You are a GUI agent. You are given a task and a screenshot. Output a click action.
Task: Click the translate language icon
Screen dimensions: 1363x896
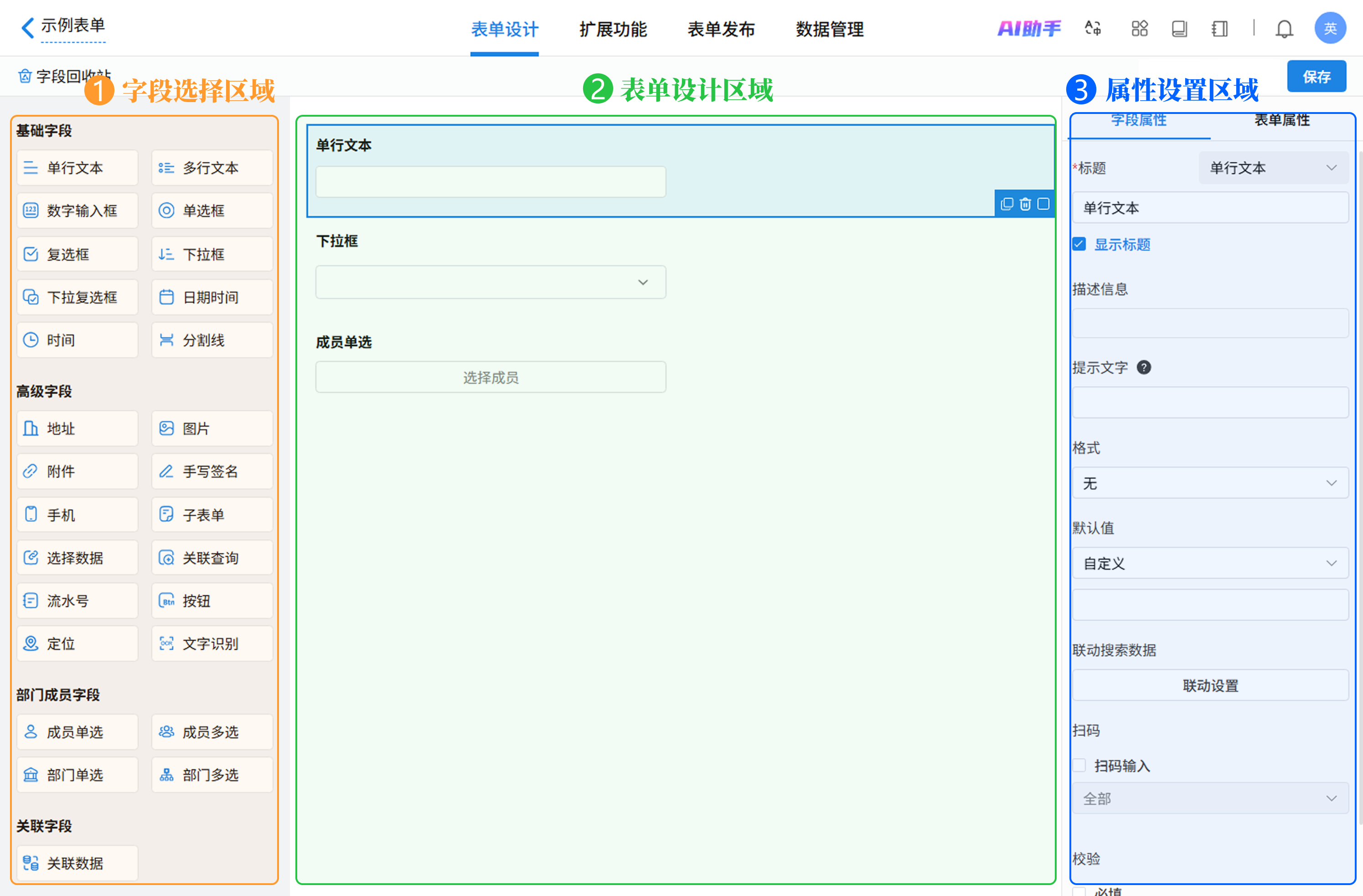click(1093, 29)
